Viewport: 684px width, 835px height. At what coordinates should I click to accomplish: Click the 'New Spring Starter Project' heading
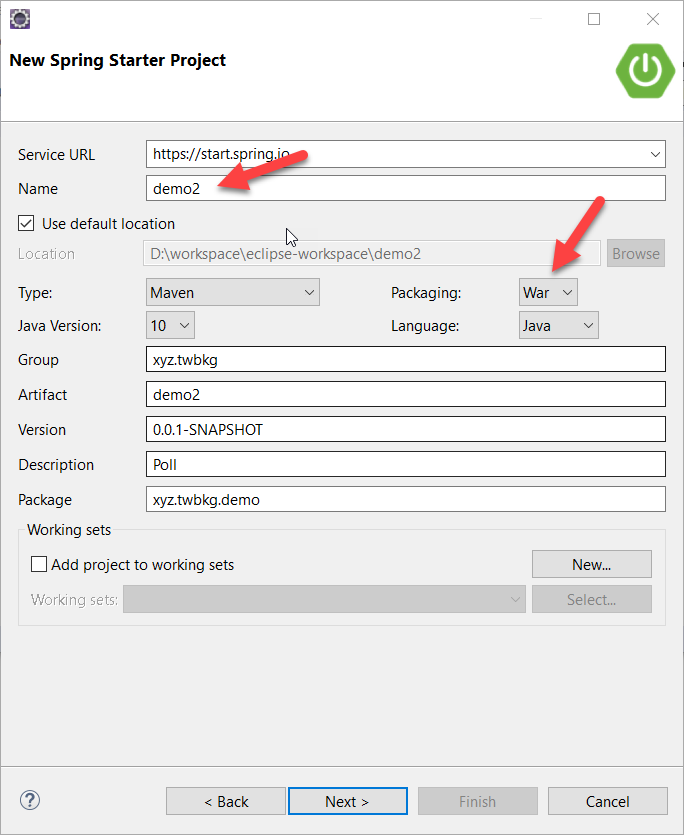118,60
